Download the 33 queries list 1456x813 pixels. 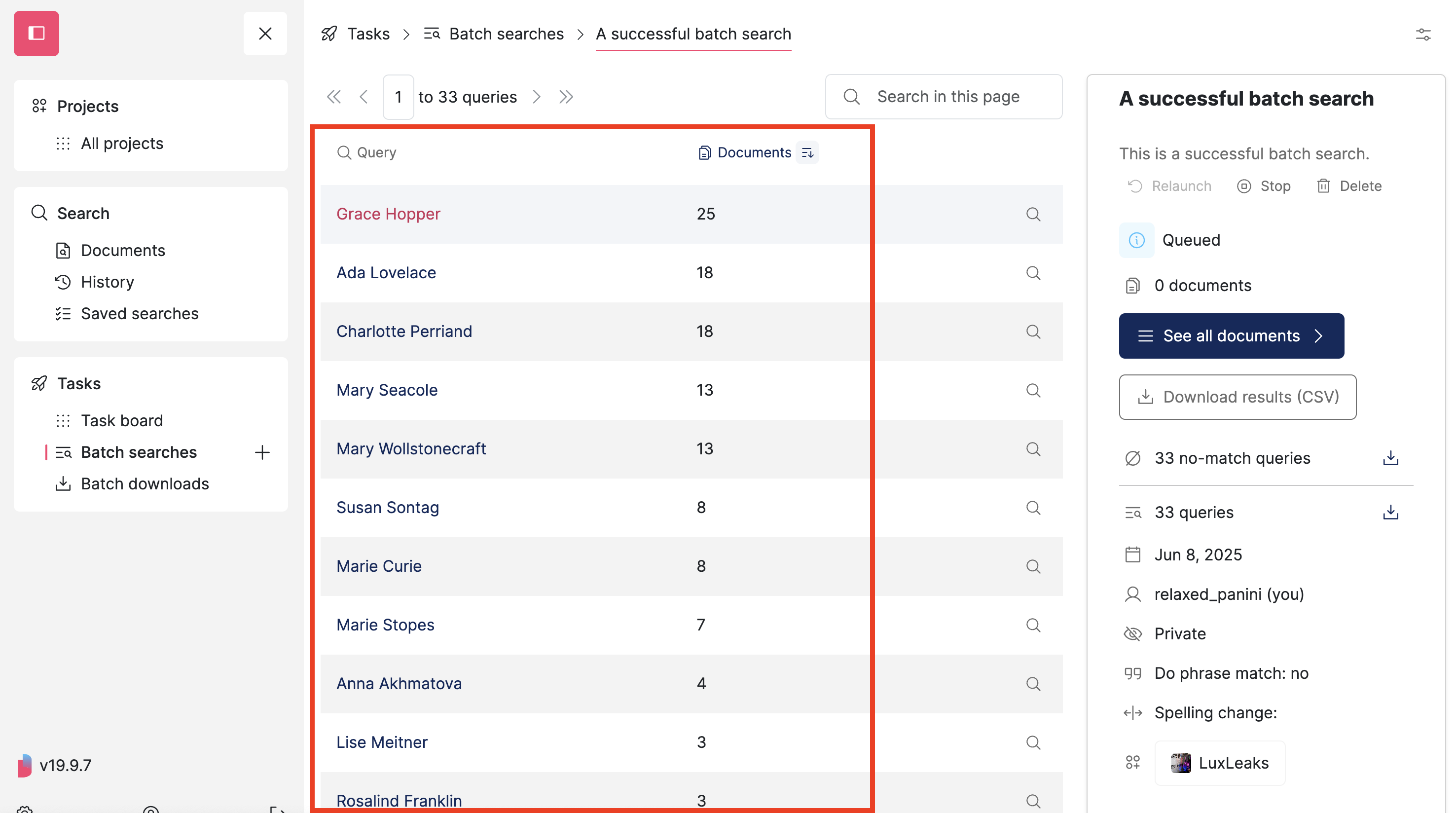coord(1391,512)
